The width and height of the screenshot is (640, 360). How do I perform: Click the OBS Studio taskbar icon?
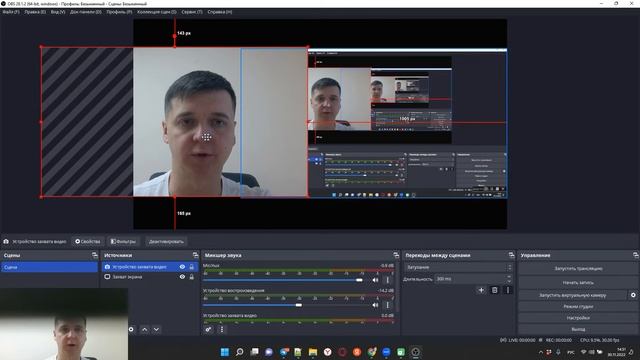coord(416,352)
